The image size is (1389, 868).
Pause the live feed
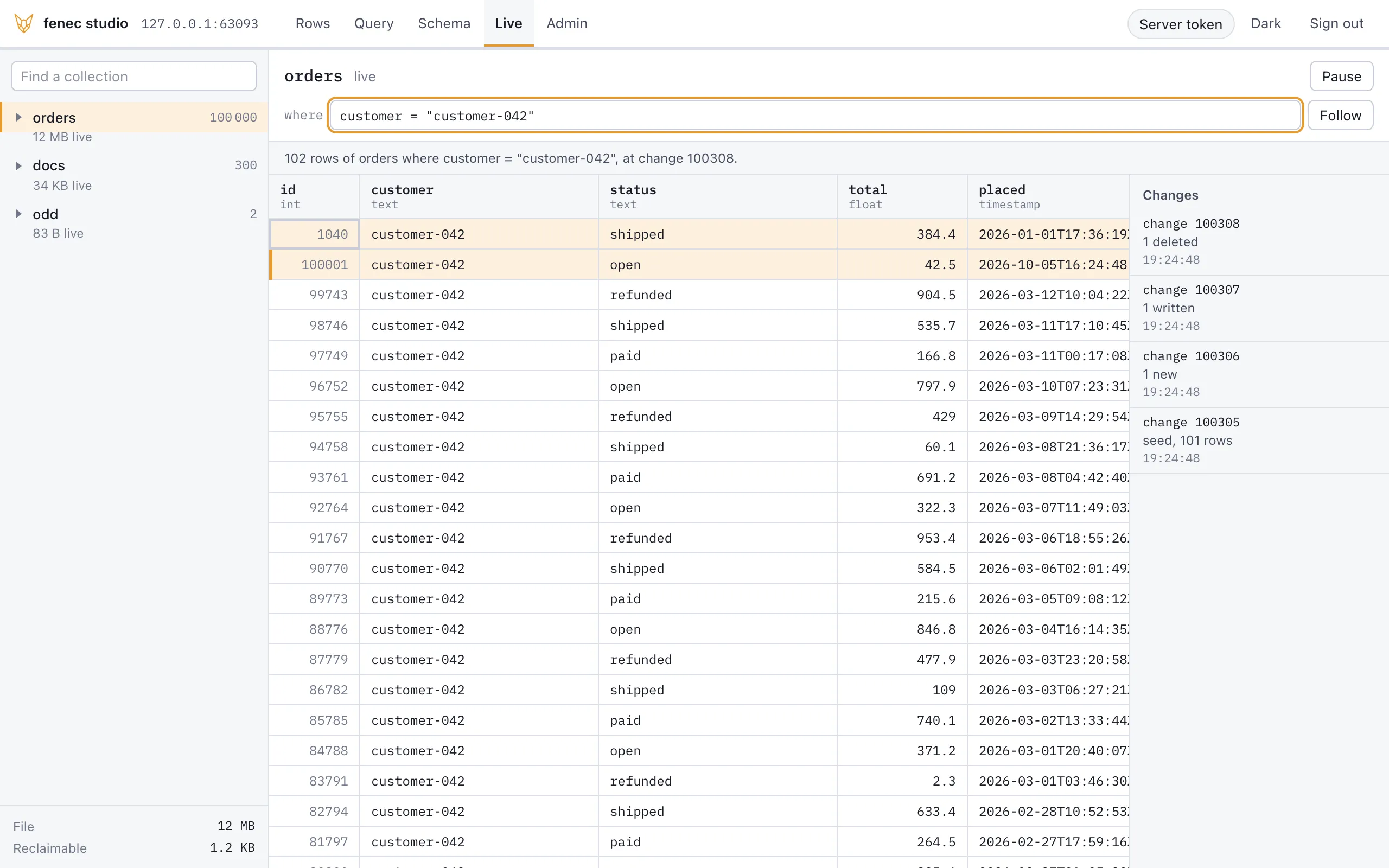point(1341,76)
